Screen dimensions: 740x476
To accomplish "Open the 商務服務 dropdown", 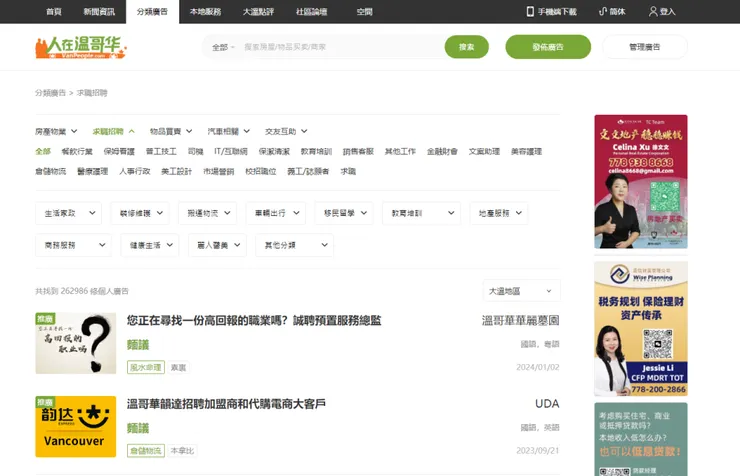I will click(x=73, y=245).
